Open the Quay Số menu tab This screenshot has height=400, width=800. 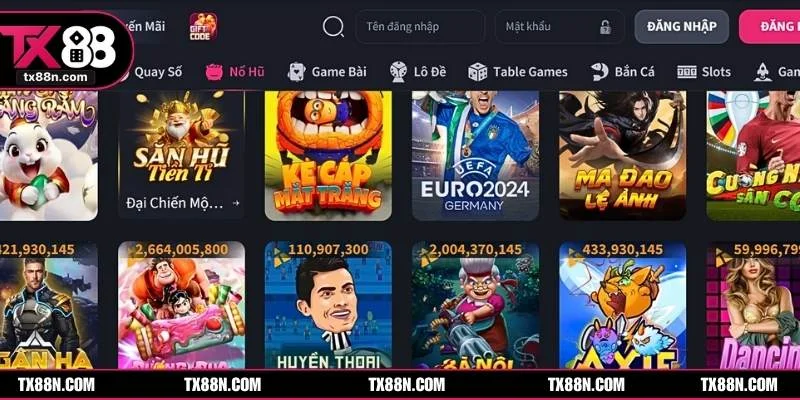click(158, 72)
